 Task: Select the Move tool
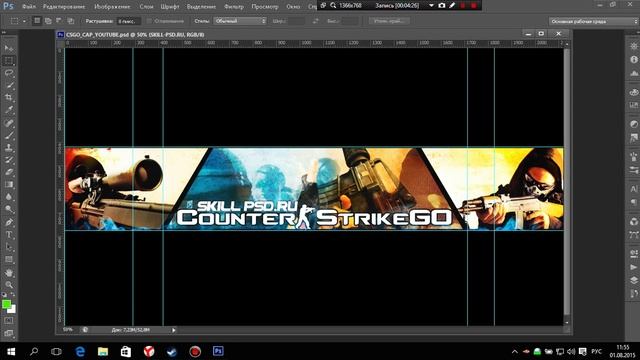point(9,48)
